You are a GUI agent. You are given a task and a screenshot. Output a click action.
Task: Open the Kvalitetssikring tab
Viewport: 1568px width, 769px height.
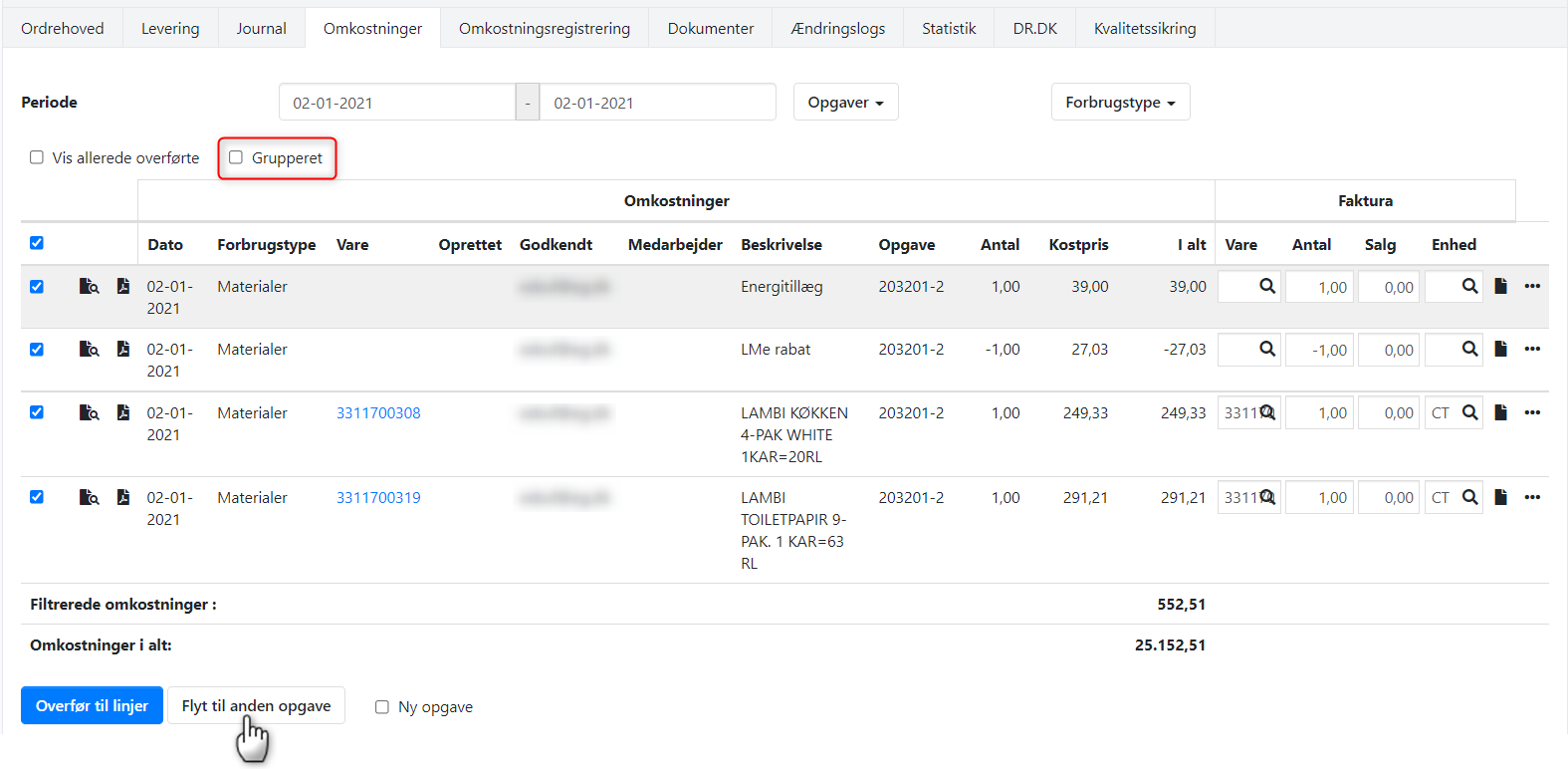point(1145,29)
